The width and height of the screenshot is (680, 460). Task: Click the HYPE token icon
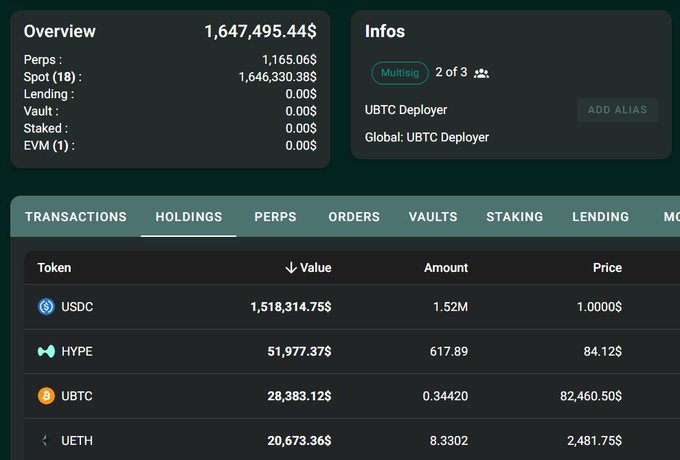click(46, 351)
